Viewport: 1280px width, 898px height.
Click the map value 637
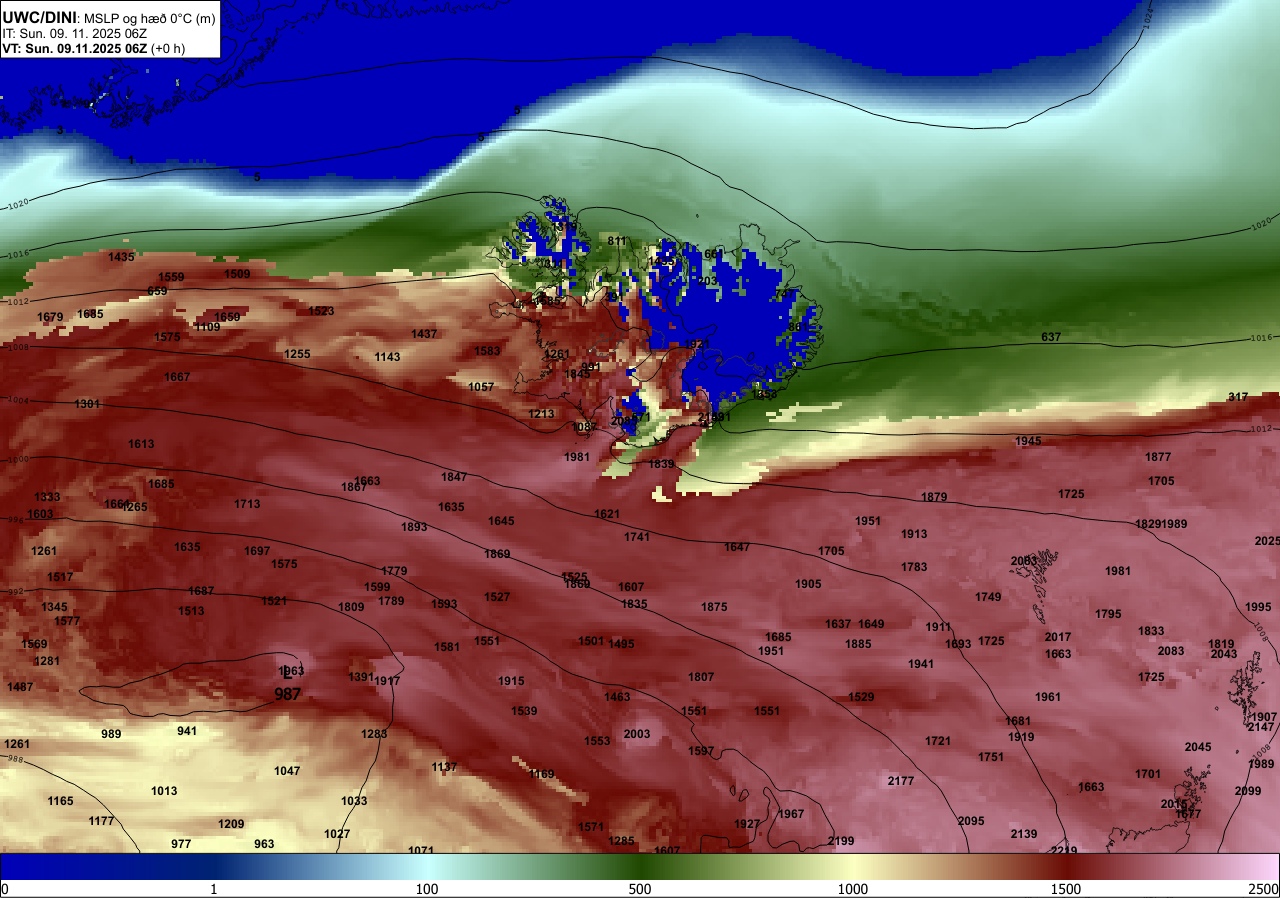1051,337
